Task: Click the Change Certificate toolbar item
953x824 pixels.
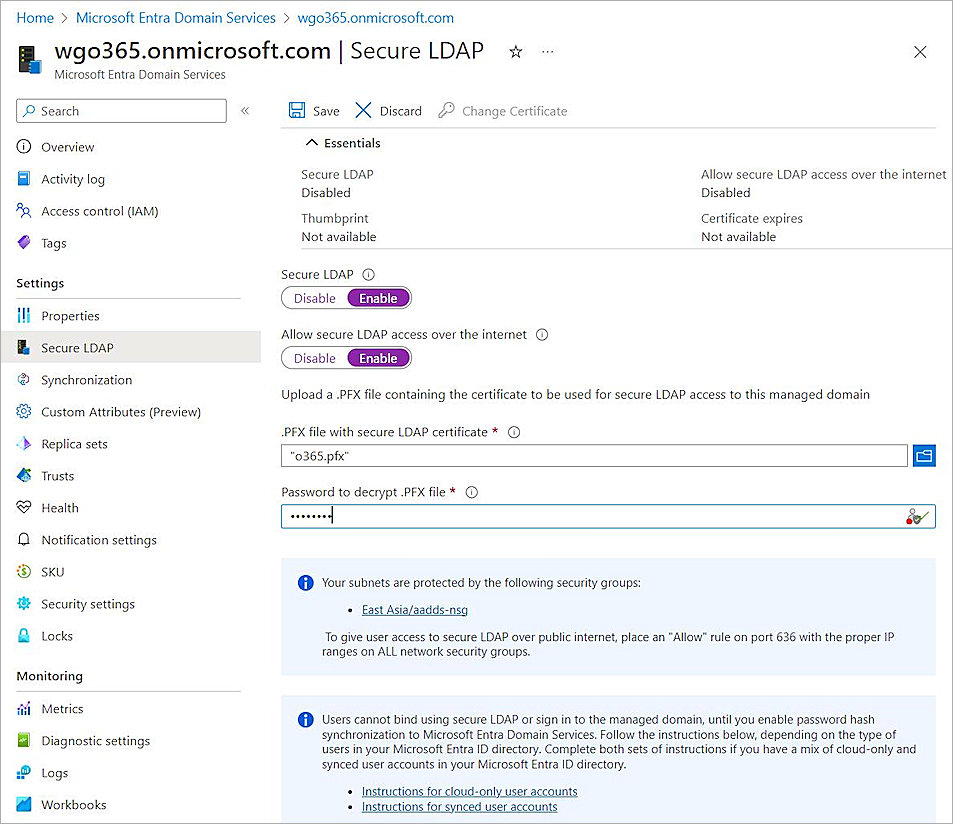Action: tap(502, 110)
